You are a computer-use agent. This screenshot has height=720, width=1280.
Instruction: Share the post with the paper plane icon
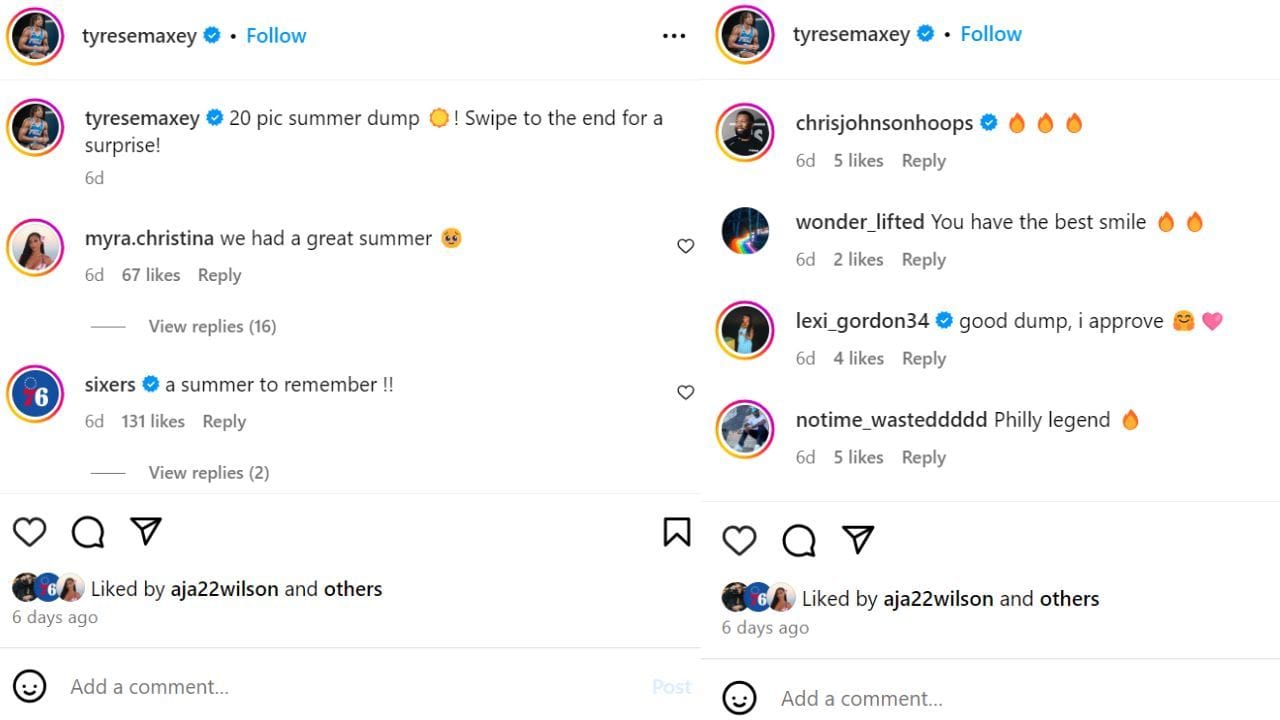coord(146,531)
